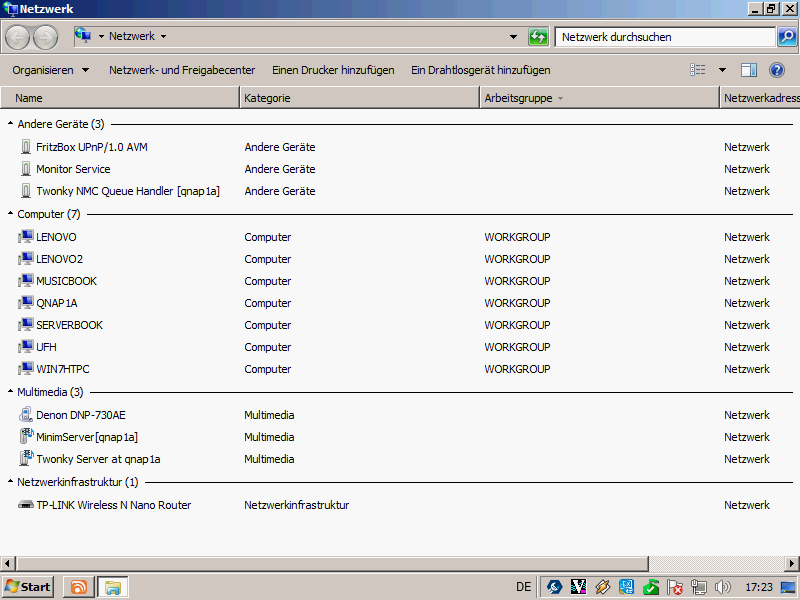Sort by the Name column header
Image resolution: width=800 pixels, height=600 pixels.
[120, 98]
